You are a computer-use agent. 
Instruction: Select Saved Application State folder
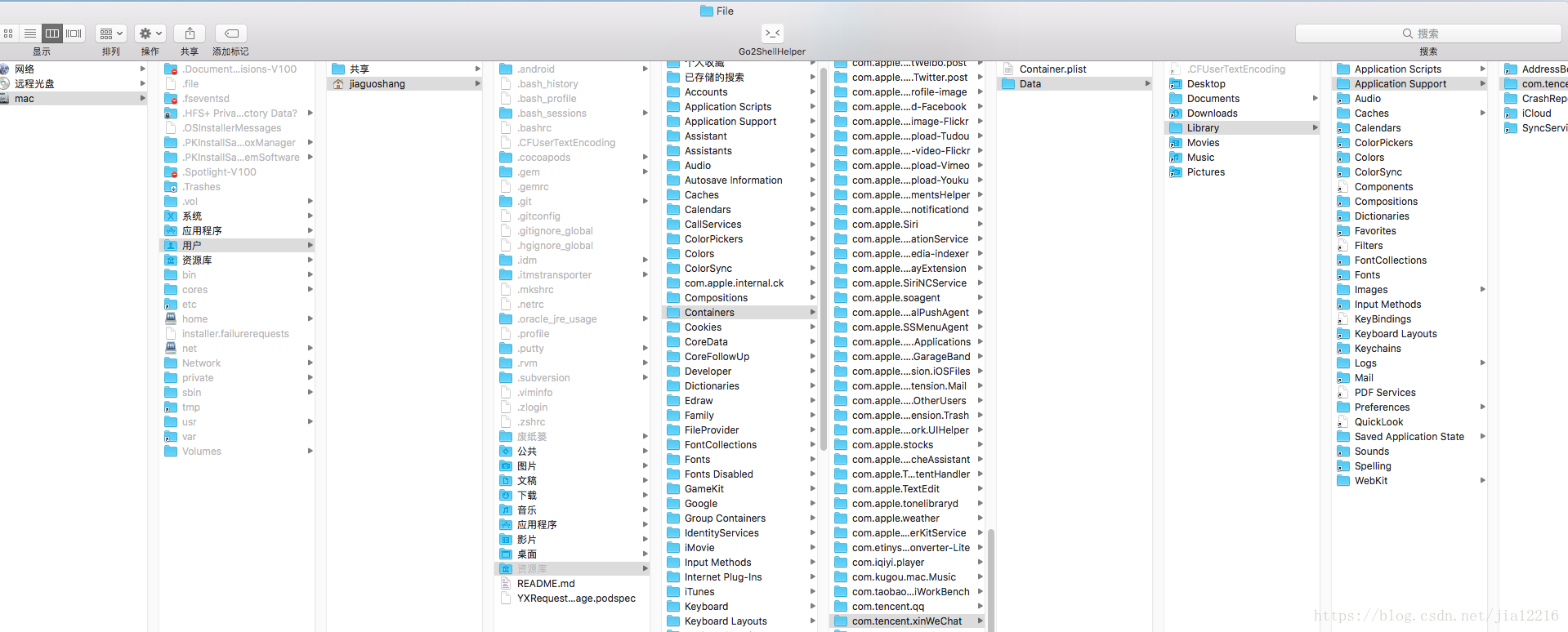pos(1409,437)
